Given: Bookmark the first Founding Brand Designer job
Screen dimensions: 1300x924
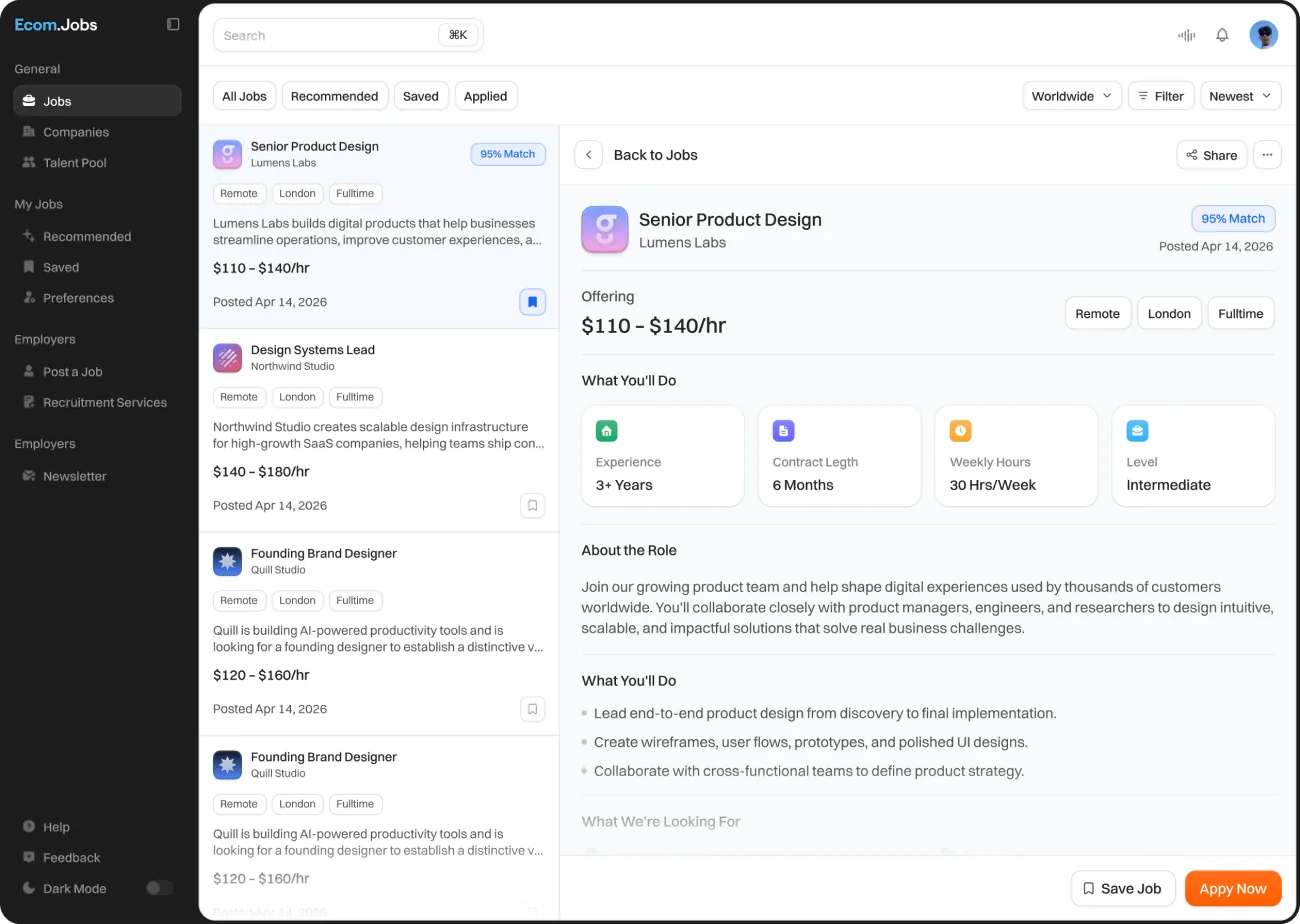Looking at the screenshot, I should pos(533,709).
